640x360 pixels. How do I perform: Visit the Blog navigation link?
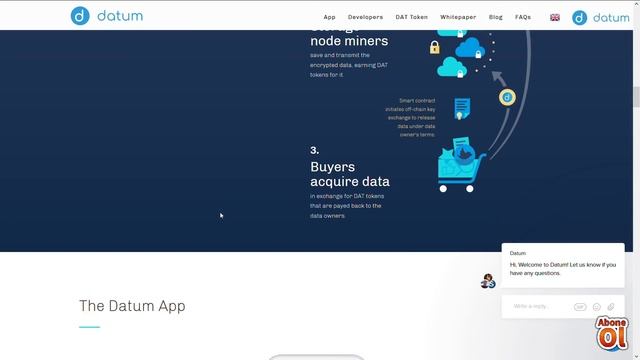point(496,17)
